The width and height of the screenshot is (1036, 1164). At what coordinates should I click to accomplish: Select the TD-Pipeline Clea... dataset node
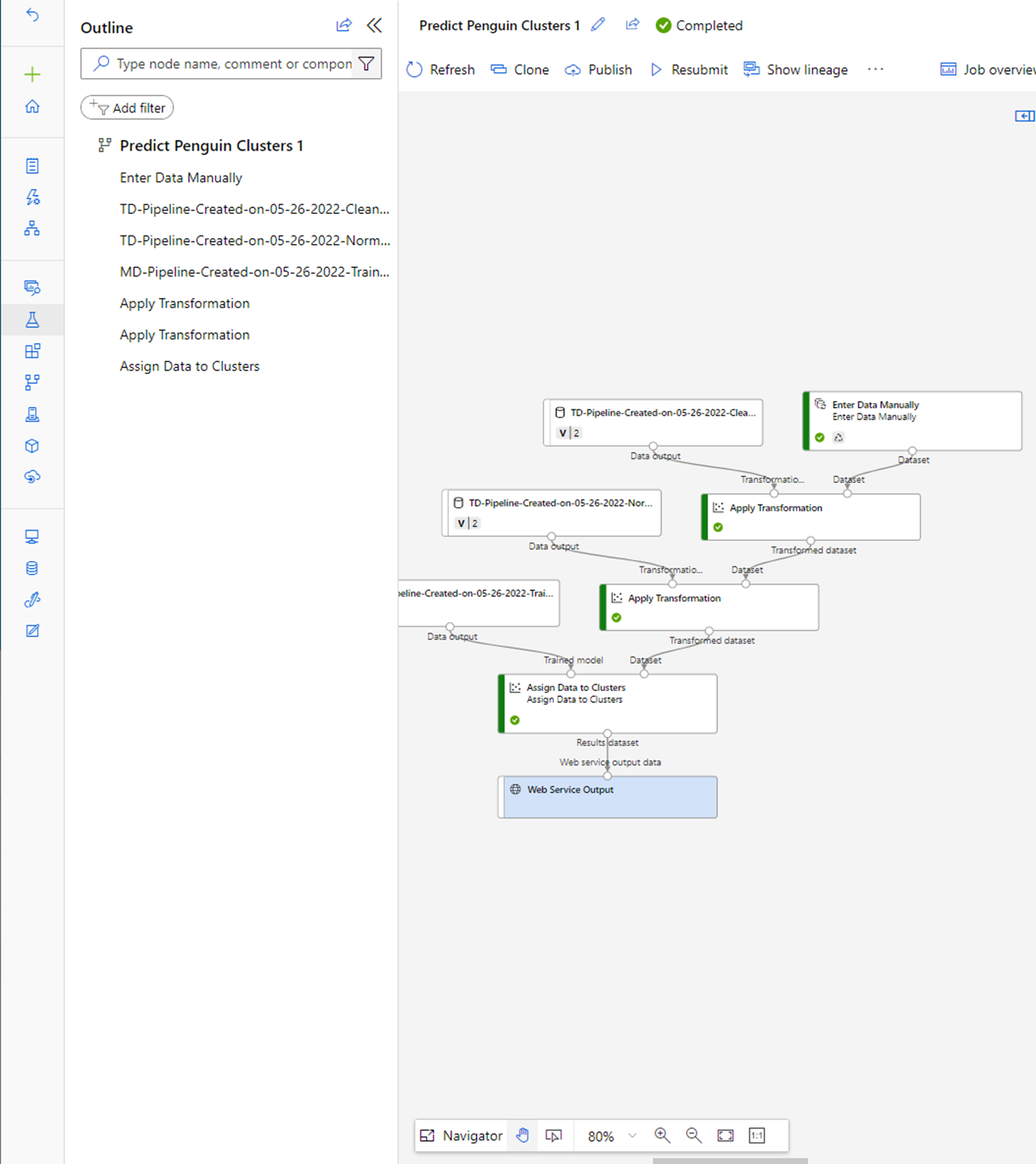(653, 422)
